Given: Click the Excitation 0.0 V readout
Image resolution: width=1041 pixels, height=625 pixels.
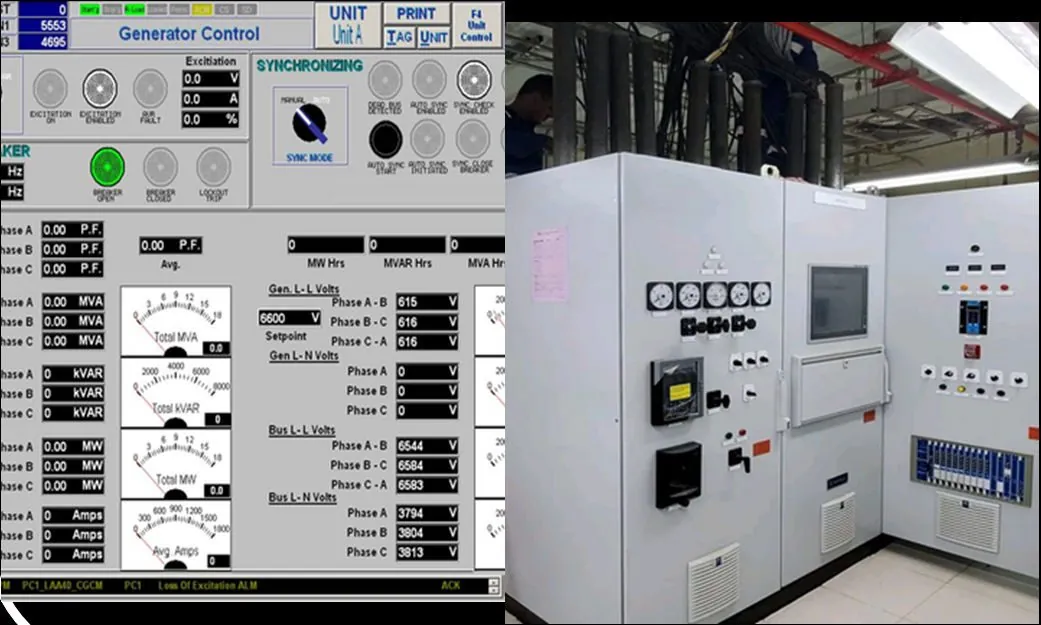Looking at the screenshot, I should (x=210, y=79).
